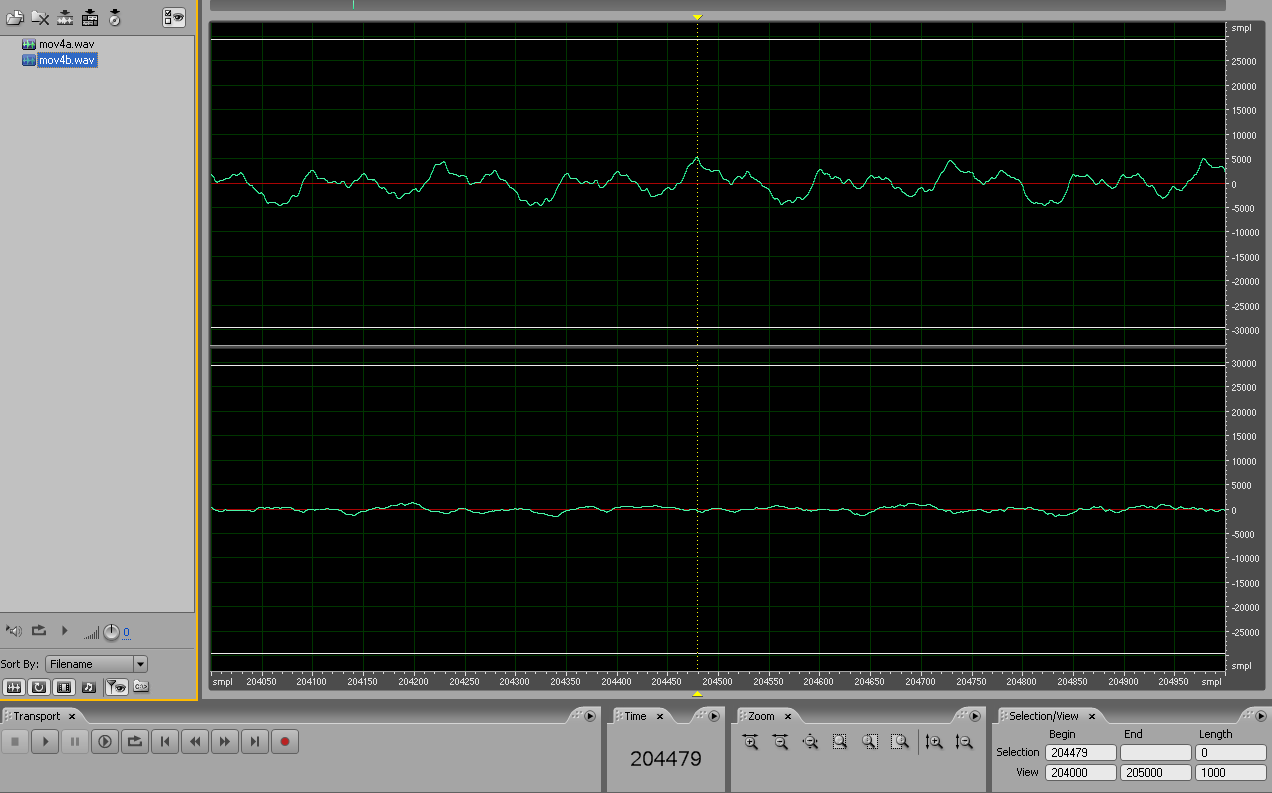Toggle Show Audio Files filter button

click(14, 687)
